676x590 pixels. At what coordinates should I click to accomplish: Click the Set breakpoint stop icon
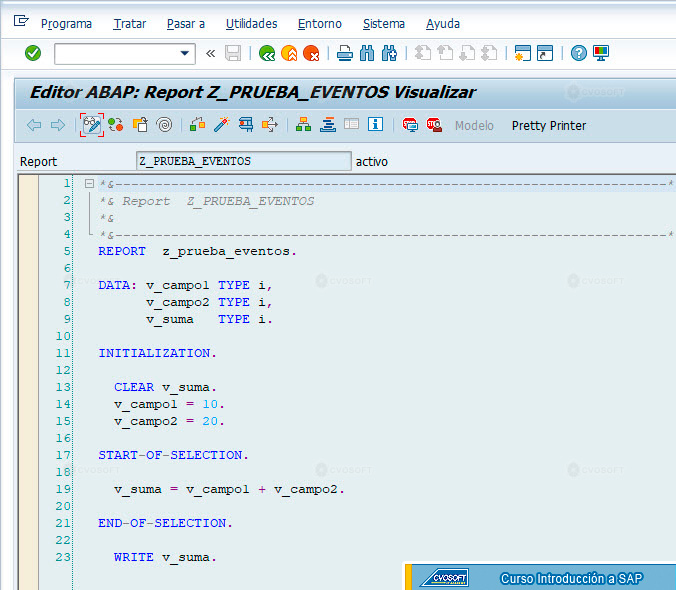click(410, 125)
